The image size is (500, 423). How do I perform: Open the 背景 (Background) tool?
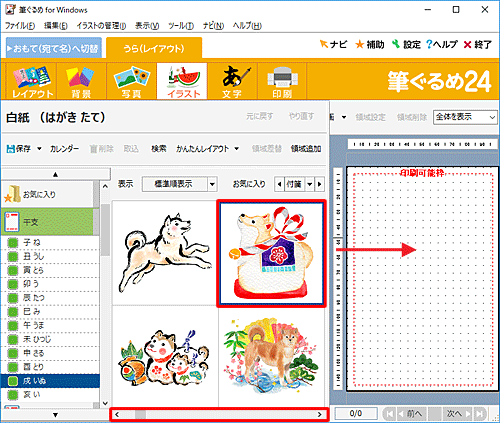(x=81, y=82)
